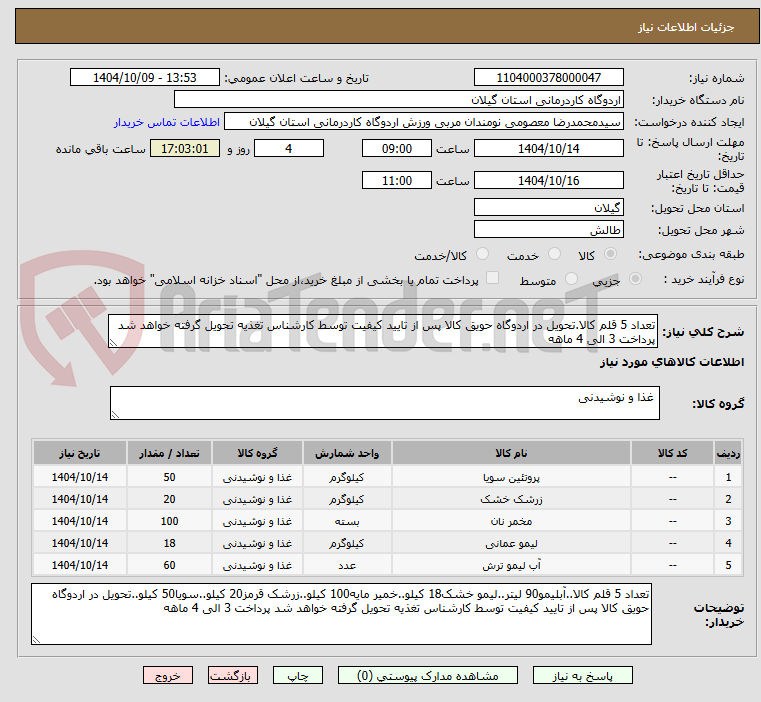Viewport: 761px width, 702px height.
Task: Click the unit بسته in مخمر نان row
Action: [347, 521]
